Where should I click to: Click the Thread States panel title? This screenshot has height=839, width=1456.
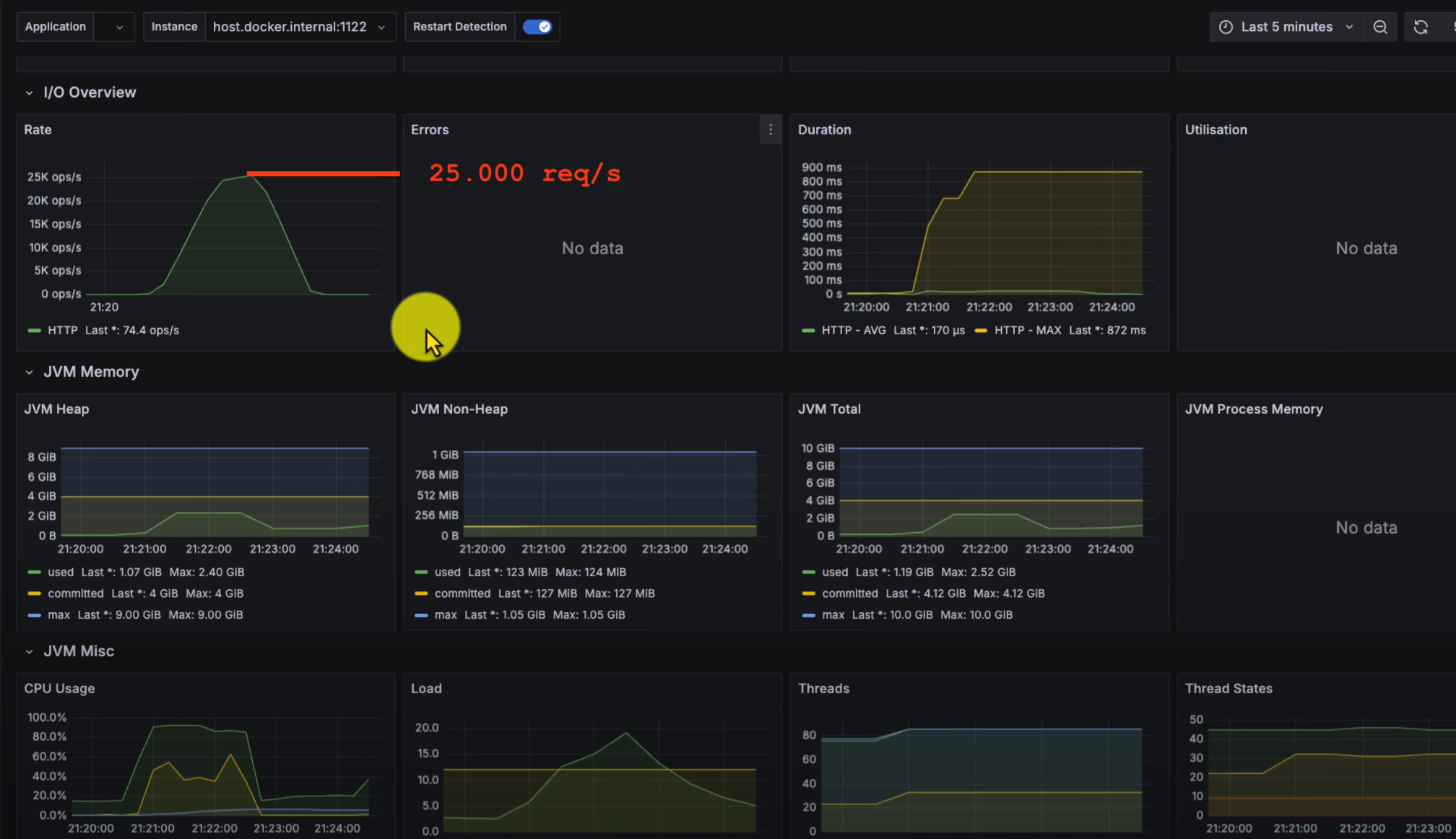tap(1228, 689)
